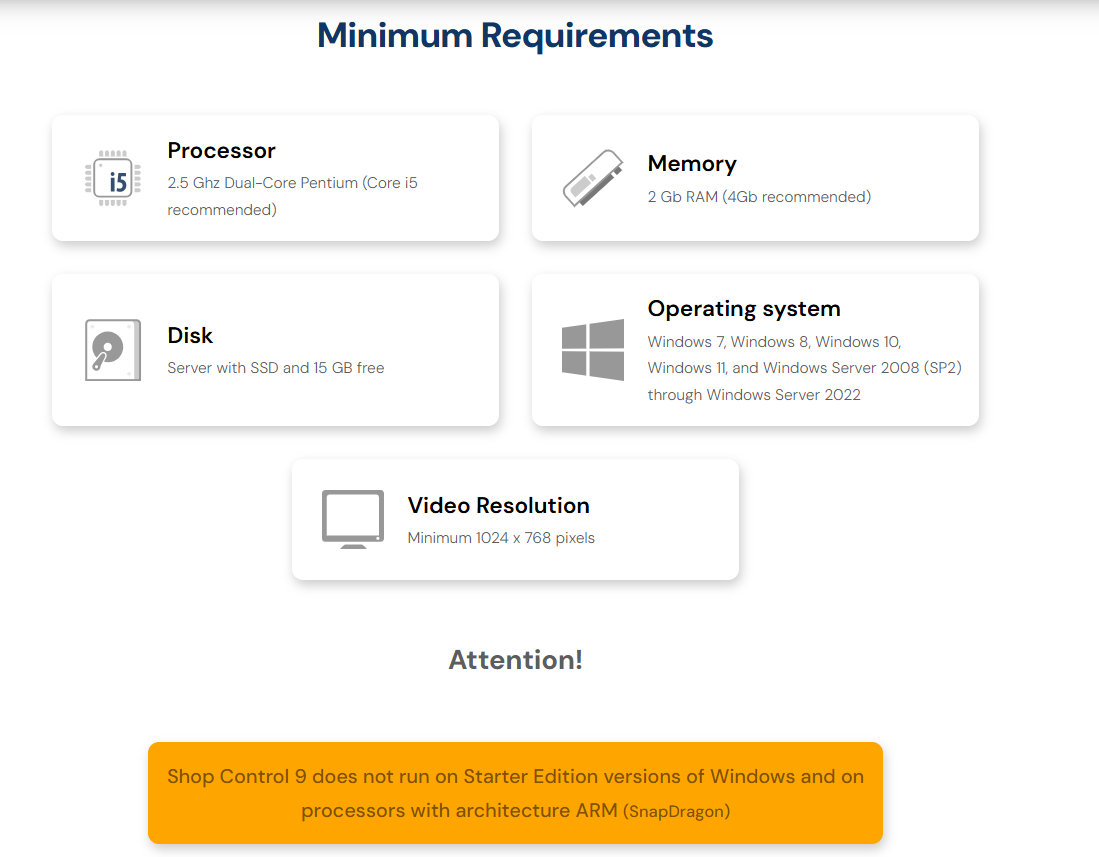Click the Disk card title
Viewport: 1099px width, 857px height.
pos(190,335)
